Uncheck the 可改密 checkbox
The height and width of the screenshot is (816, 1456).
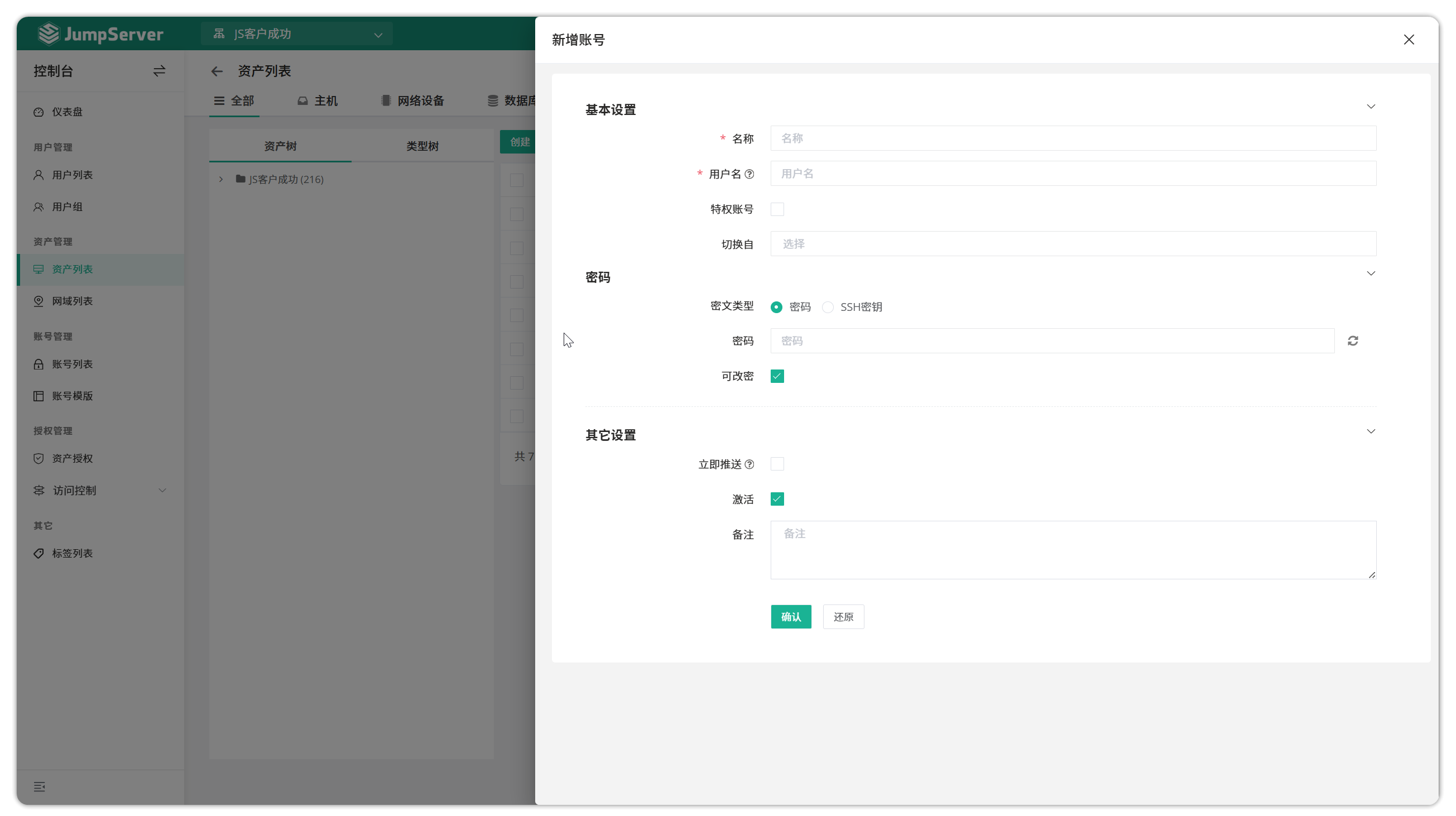point(777,376)
